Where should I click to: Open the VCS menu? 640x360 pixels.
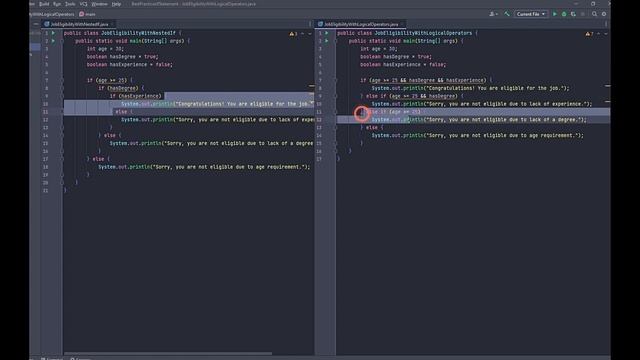click(x=83, y=4)
